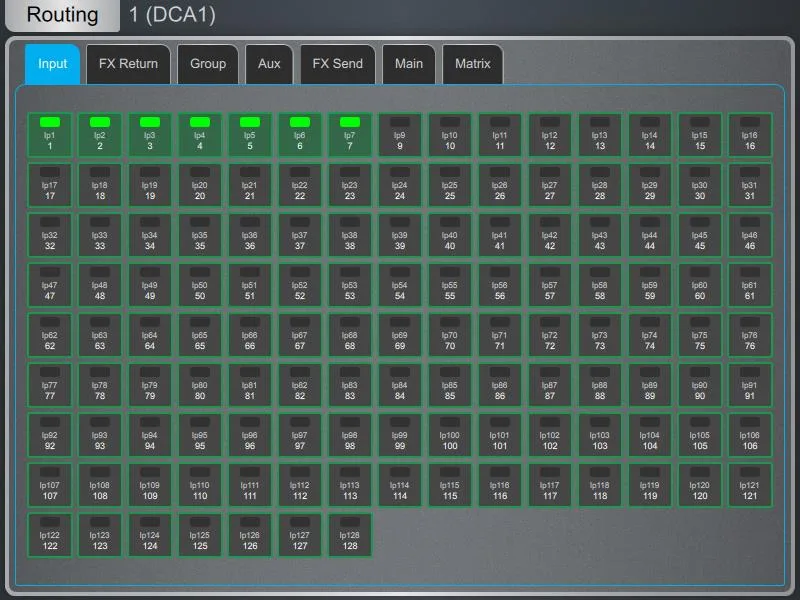This screenshot has width=800, height=600.
Task: Assign input Ip92
Action: (x=49, y=435)
